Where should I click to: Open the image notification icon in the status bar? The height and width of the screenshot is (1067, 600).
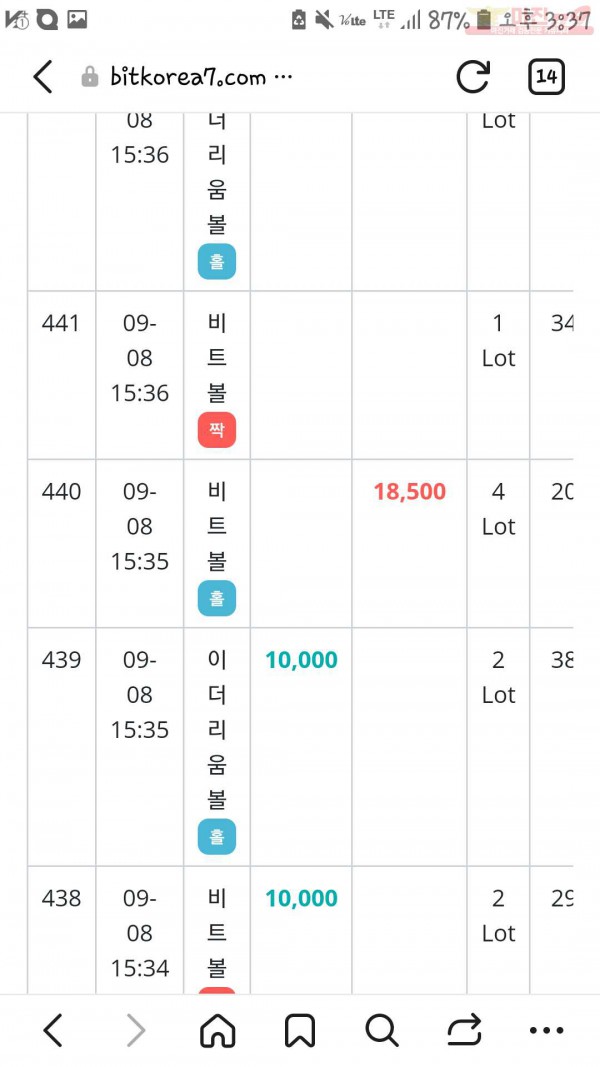coord(77,20)
